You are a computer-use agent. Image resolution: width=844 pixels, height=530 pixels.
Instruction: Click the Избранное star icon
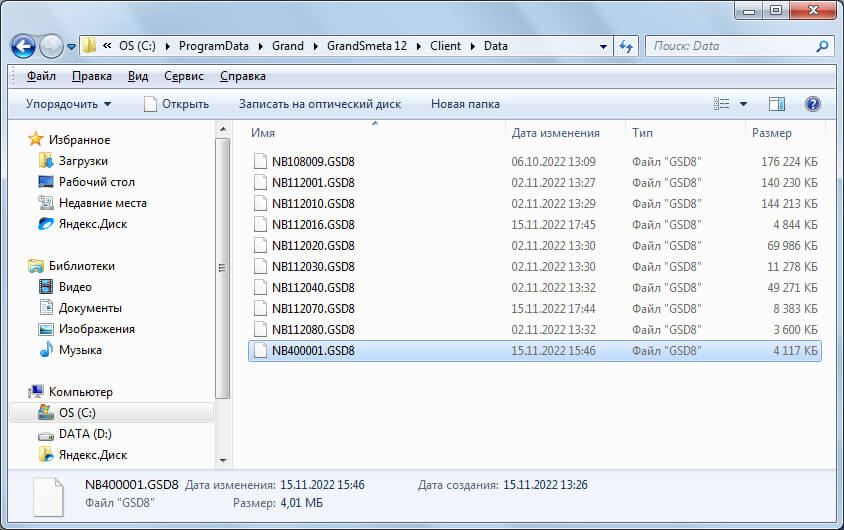point(36,139)
